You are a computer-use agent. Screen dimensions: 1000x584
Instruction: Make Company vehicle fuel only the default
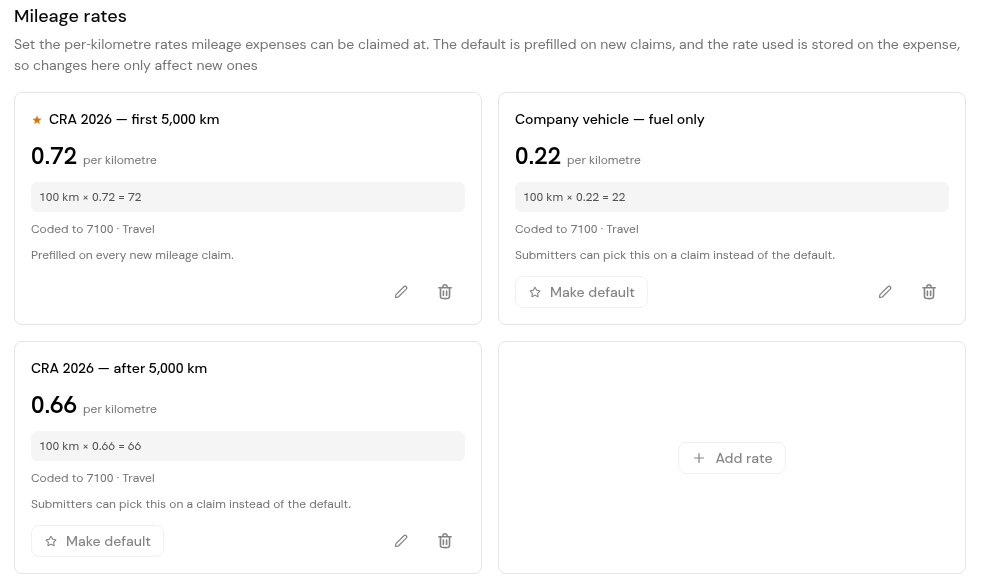pyautogui.click(x=582, y=292)
